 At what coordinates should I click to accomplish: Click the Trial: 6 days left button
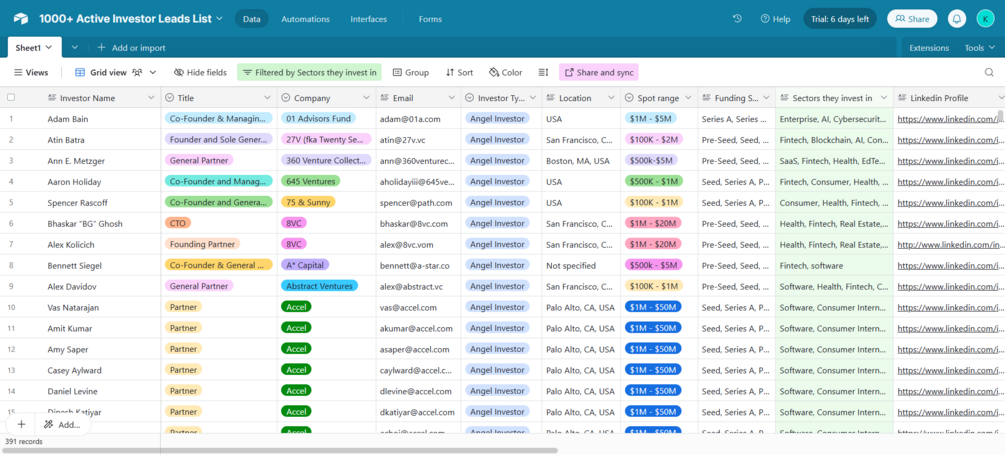(840, 19)
